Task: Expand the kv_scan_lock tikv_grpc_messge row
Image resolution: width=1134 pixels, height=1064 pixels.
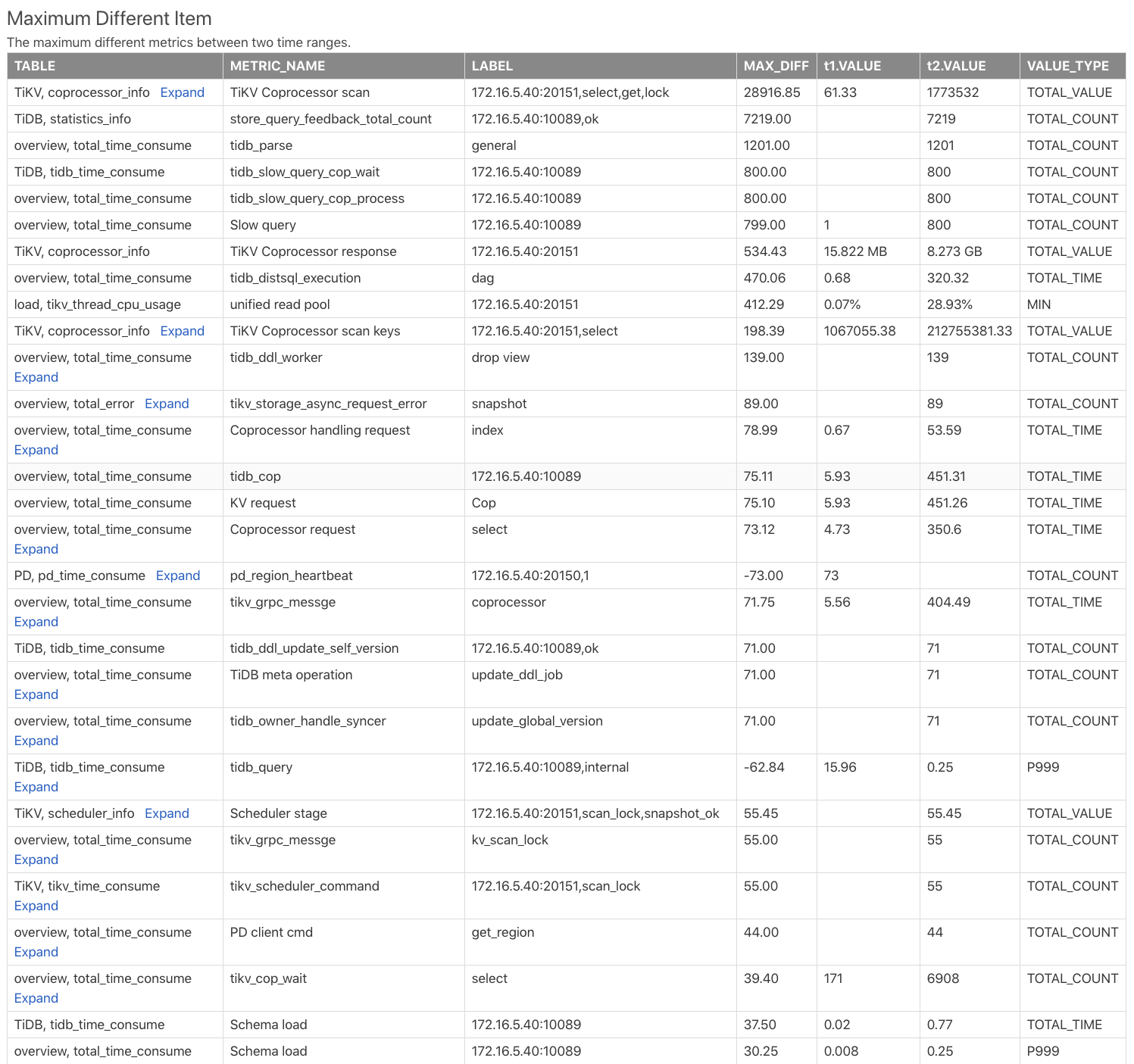Action: click(36, 860)
